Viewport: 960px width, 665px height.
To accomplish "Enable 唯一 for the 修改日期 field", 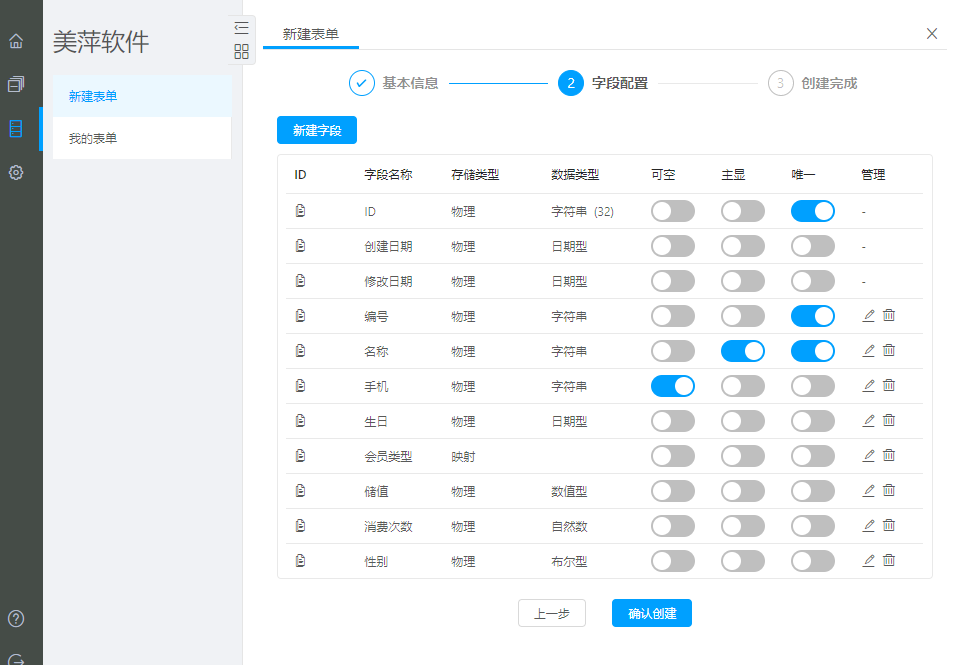I will pos(812,281).
